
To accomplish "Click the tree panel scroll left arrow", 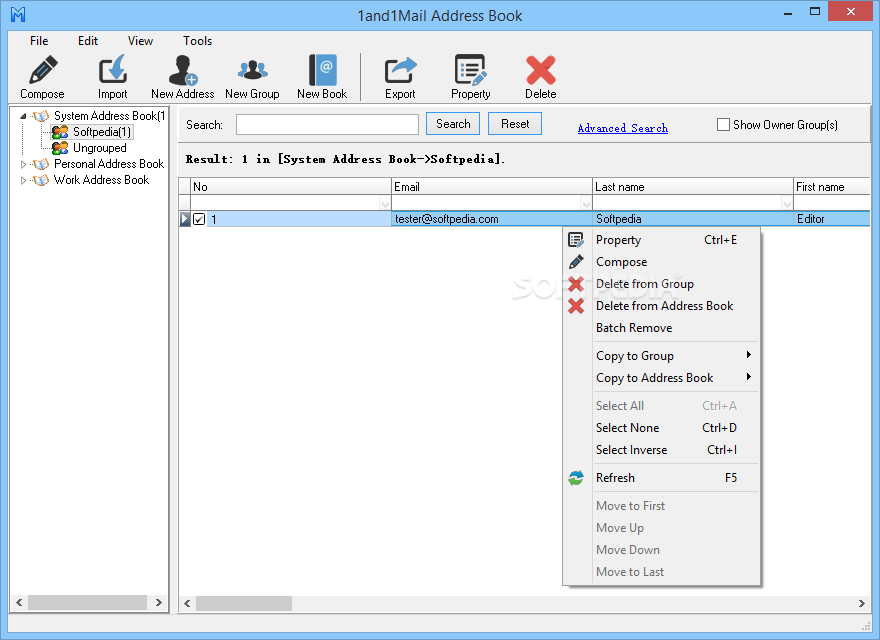I will point(19,602).
